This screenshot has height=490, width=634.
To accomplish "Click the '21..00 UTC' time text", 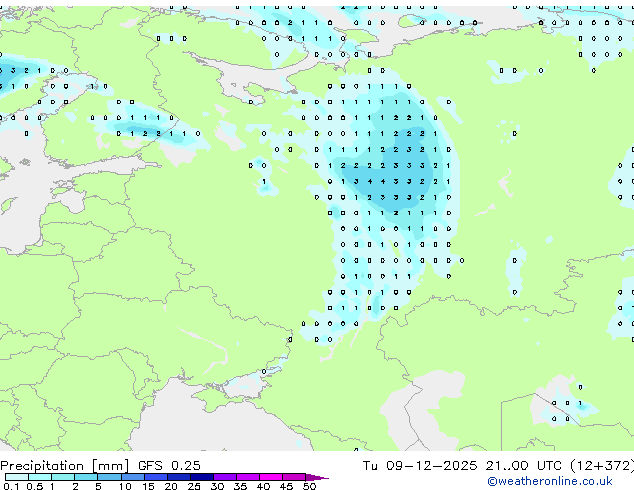I will (523, 465).
